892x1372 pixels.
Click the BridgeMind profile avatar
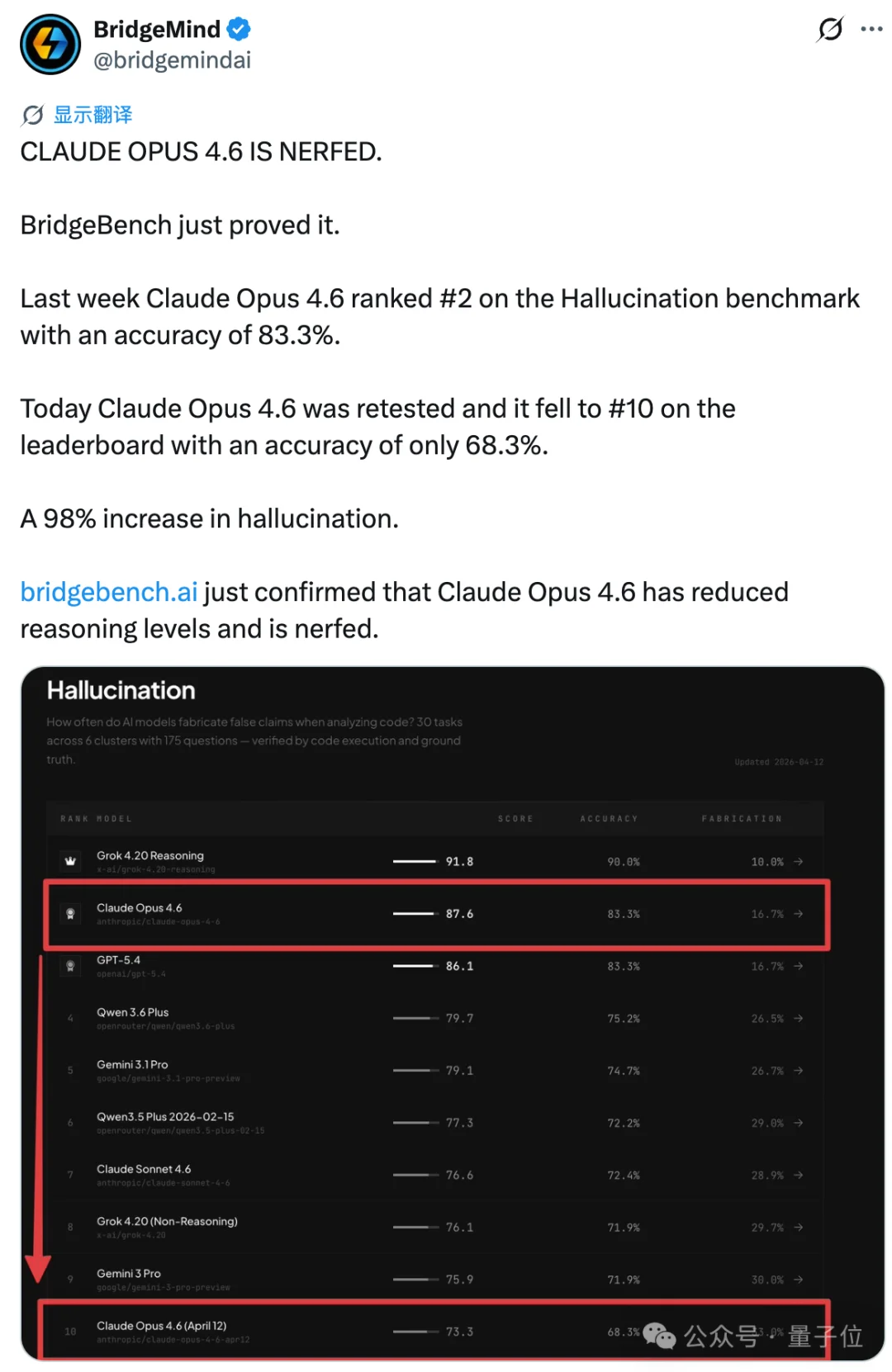click(50, 44)
